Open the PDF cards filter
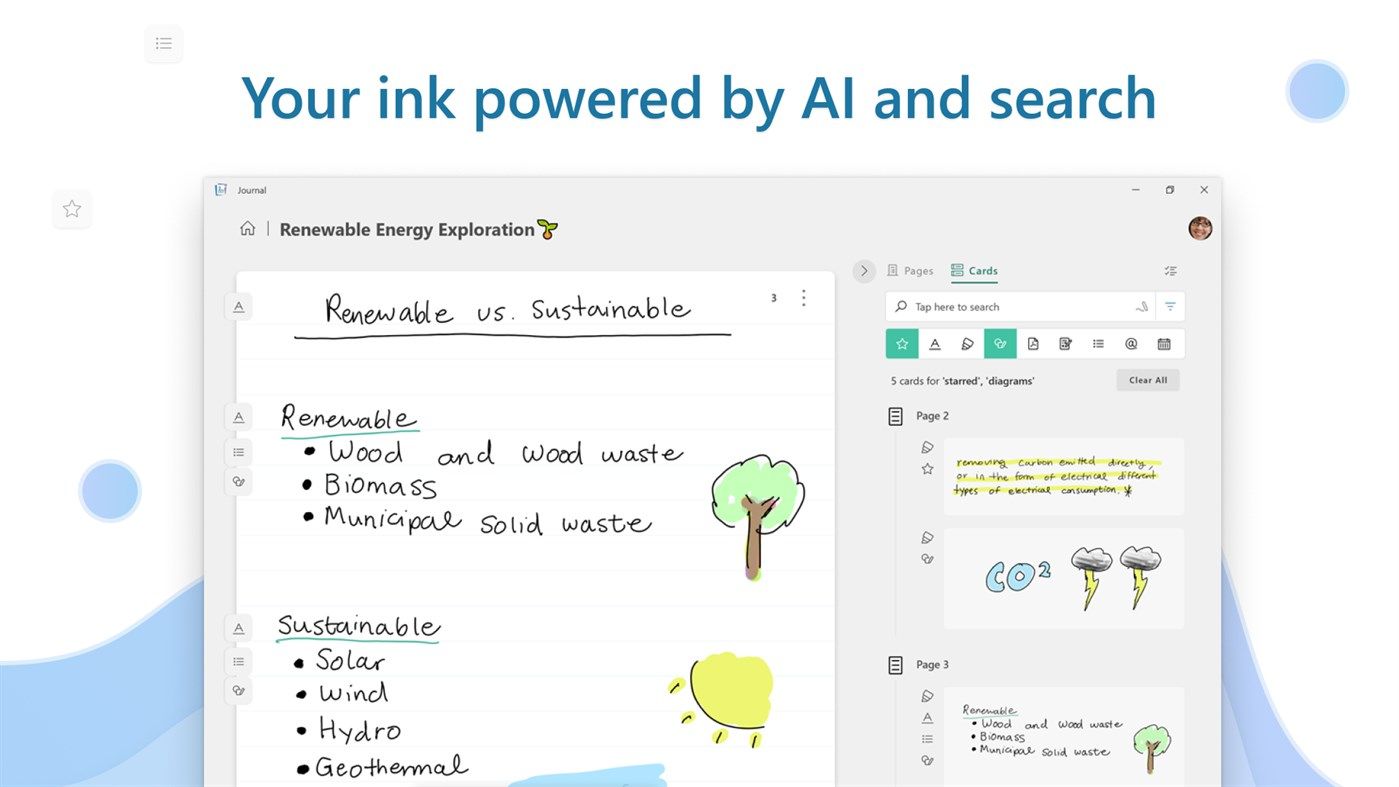This screenshot has height=787, width=1399. (1034, 343)
